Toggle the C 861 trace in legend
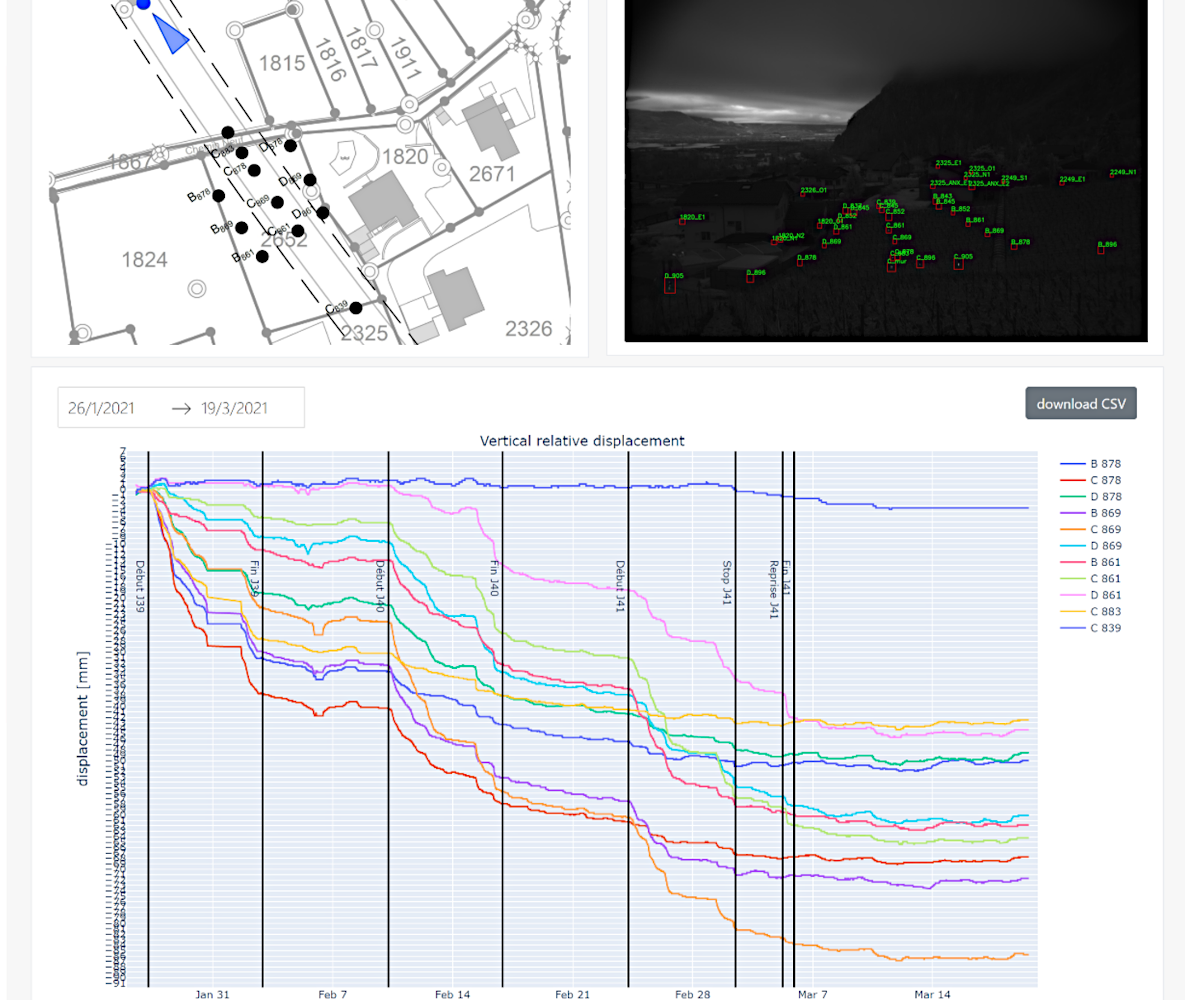This screenshot has width=1185, height=1000. tap(1091, 579)
